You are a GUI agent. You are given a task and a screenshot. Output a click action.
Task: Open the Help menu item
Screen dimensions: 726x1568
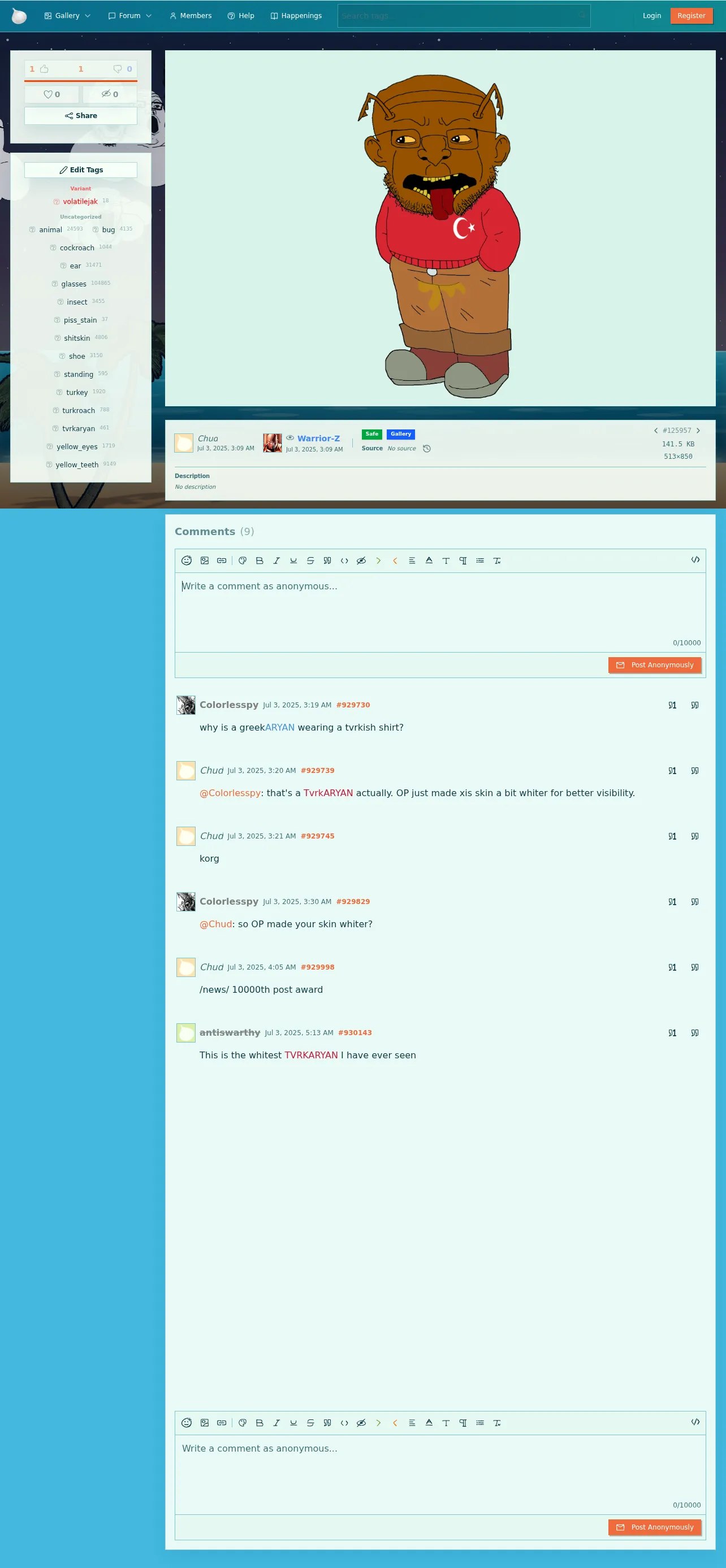tap(240, 16)
